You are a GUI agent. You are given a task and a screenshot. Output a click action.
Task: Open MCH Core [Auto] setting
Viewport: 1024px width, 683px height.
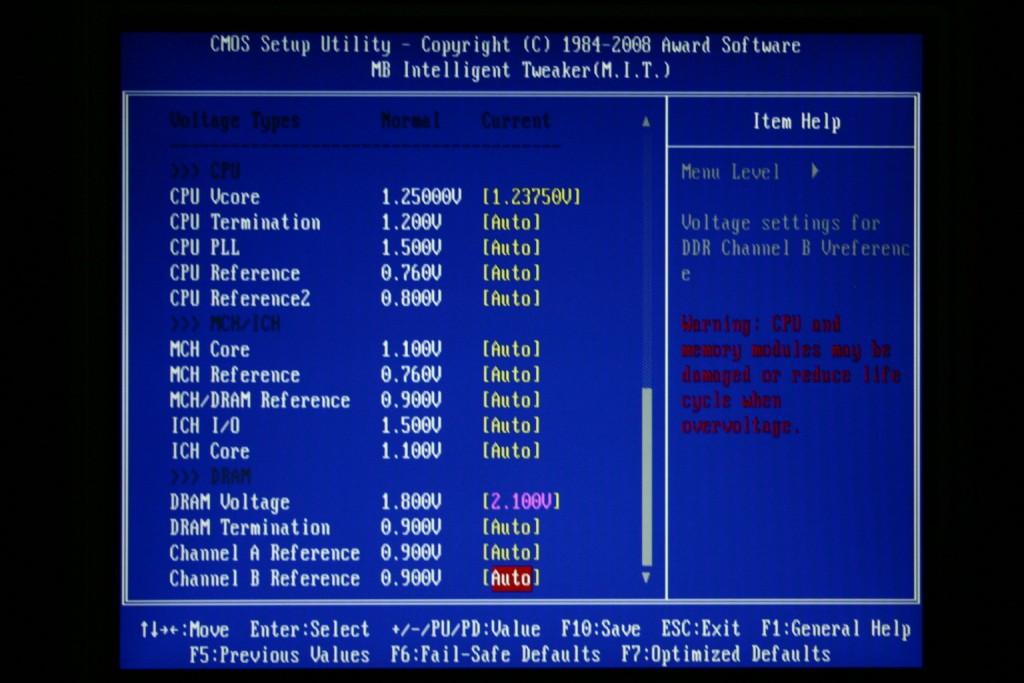coord(511,350)
